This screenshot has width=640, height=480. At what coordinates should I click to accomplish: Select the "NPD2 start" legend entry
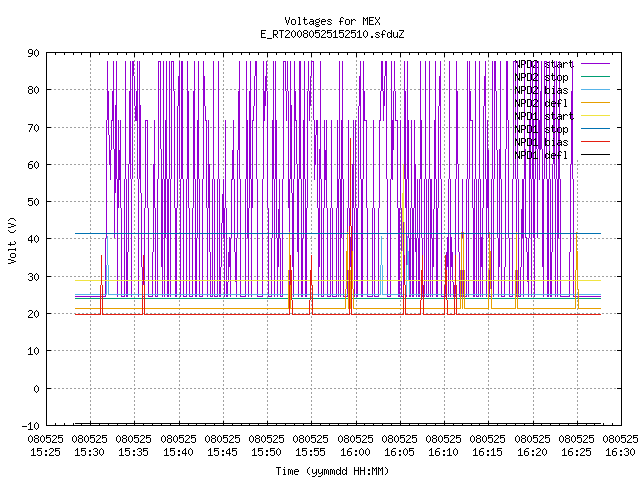click(x=544, y=64)
